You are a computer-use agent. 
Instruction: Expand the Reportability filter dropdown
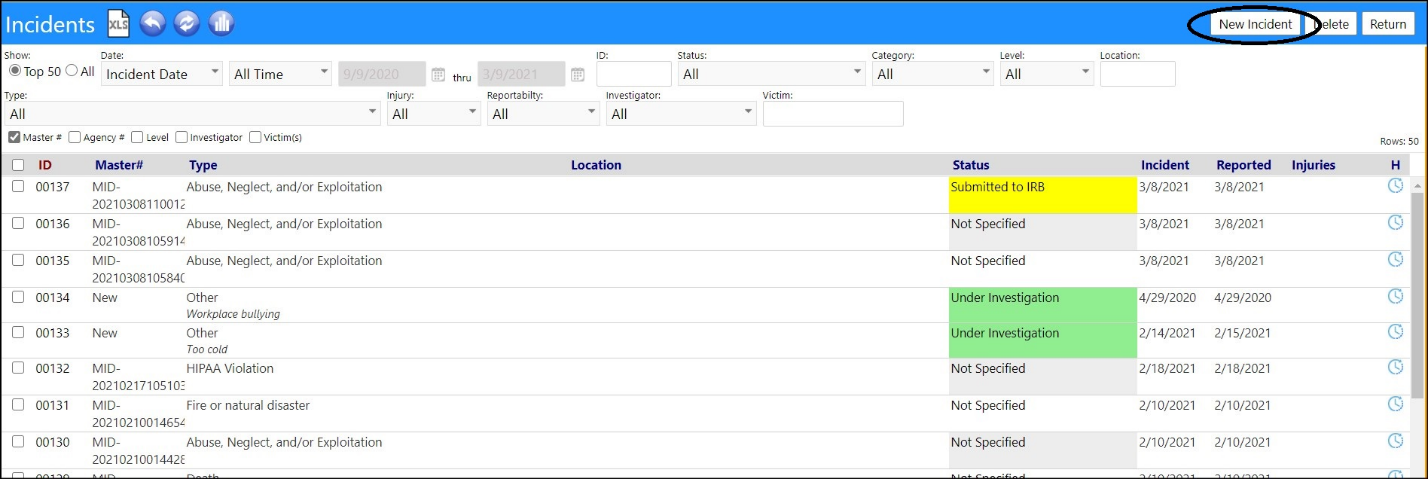(542, 114)
